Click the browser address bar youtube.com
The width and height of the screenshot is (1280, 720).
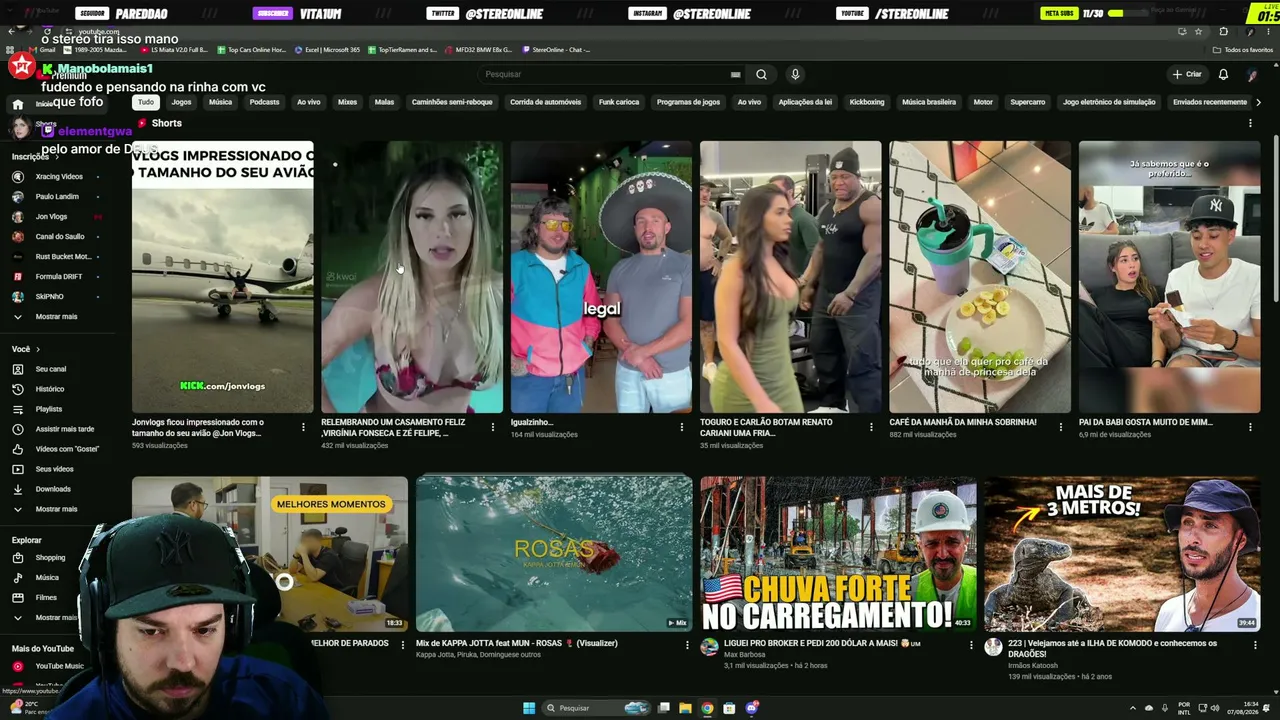(x=620, y=31)
